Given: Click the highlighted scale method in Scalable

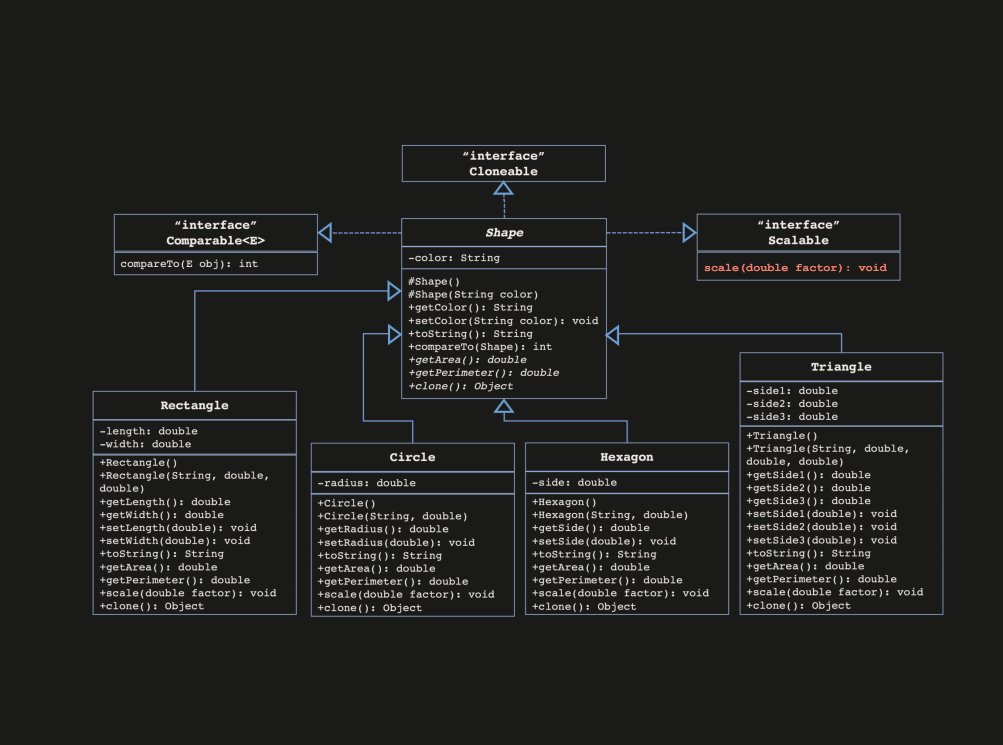Looking at the screenshot, I should (x=797, y=267).
